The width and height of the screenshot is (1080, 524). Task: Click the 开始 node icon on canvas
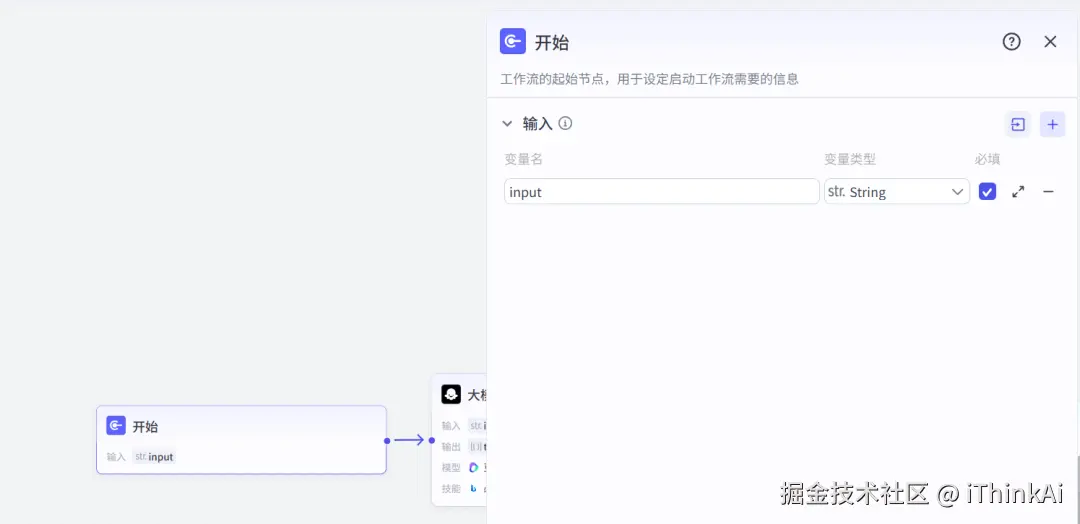(x=116, y=426)
